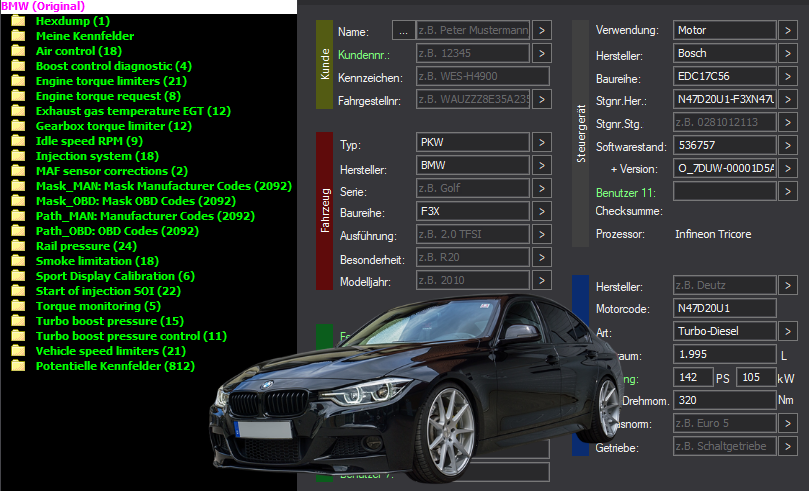Focus the Kennzeichen input field
This screenshot has width=809, height=491.
tap(482, 76)
